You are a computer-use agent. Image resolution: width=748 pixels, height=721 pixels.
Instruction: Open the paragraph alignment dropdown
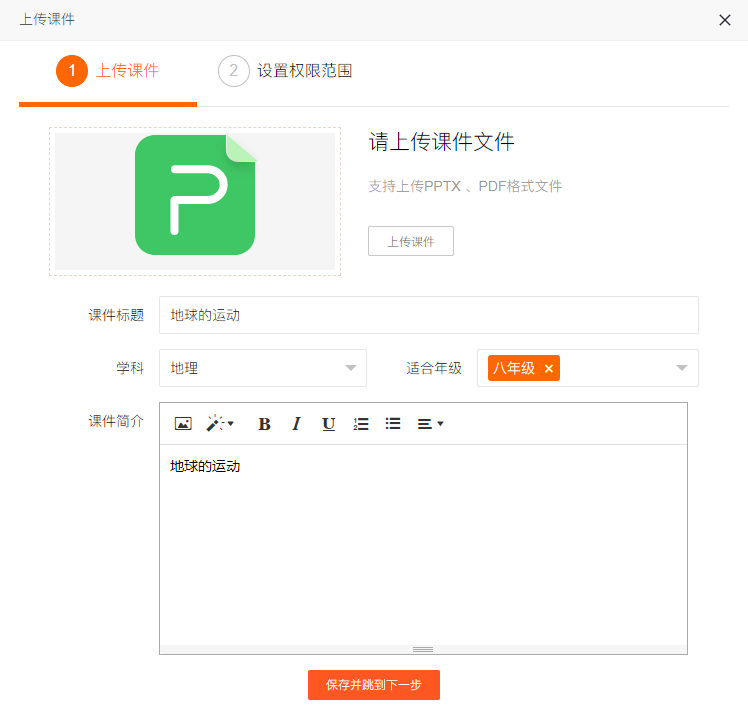(430, 424)
